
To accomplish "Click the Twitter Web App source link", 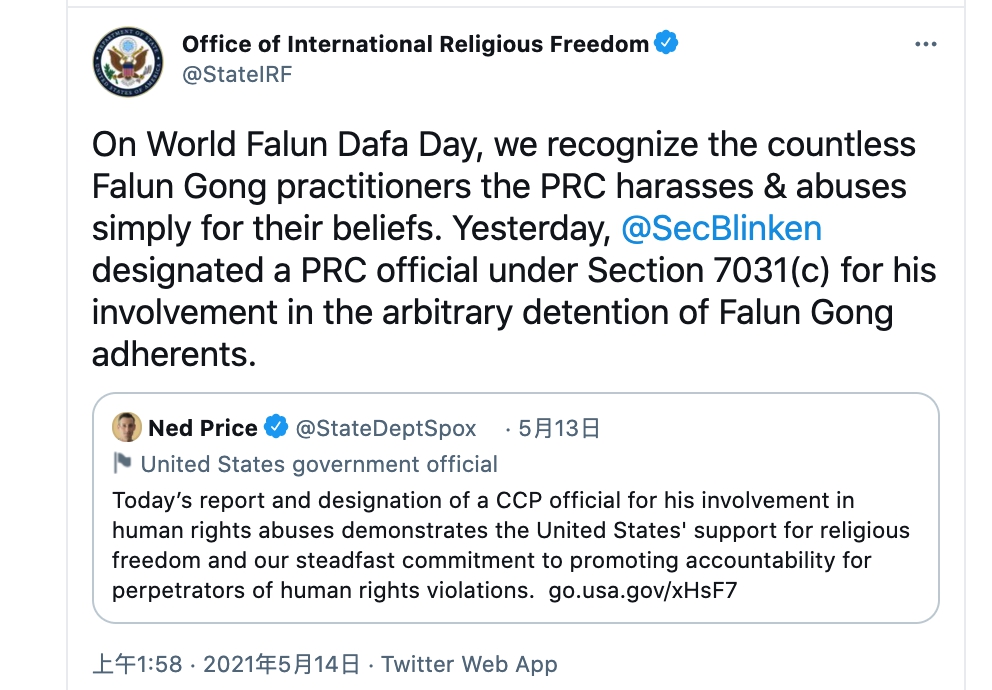I will (469, 664).
